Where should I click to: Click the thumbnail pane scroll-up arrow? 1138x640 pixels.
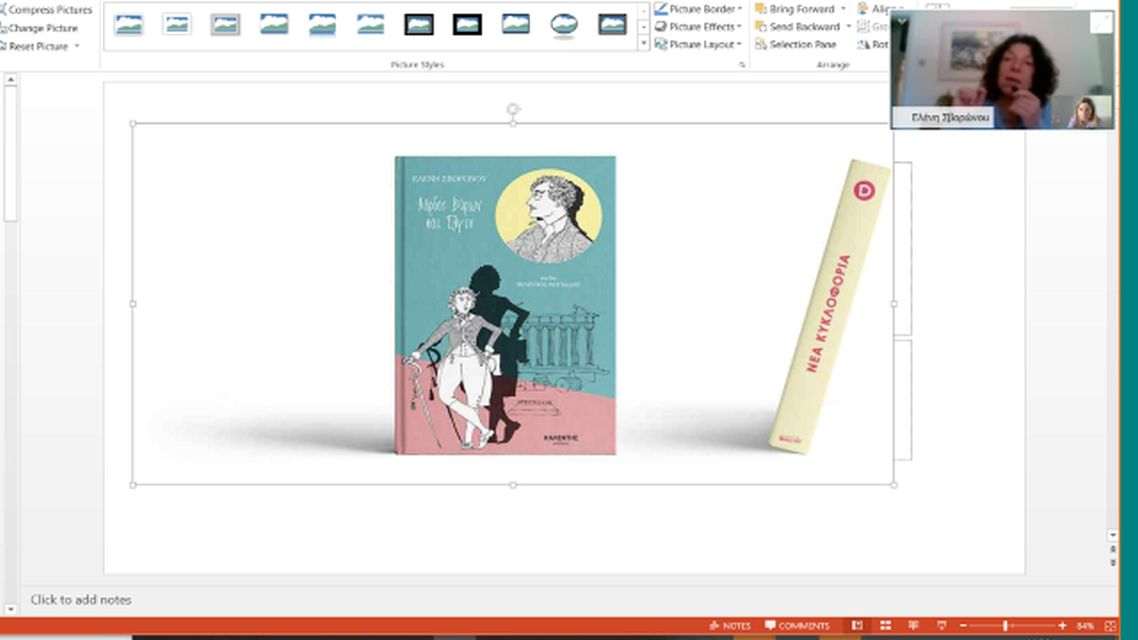pyautogui.click(x=9, y=80)
